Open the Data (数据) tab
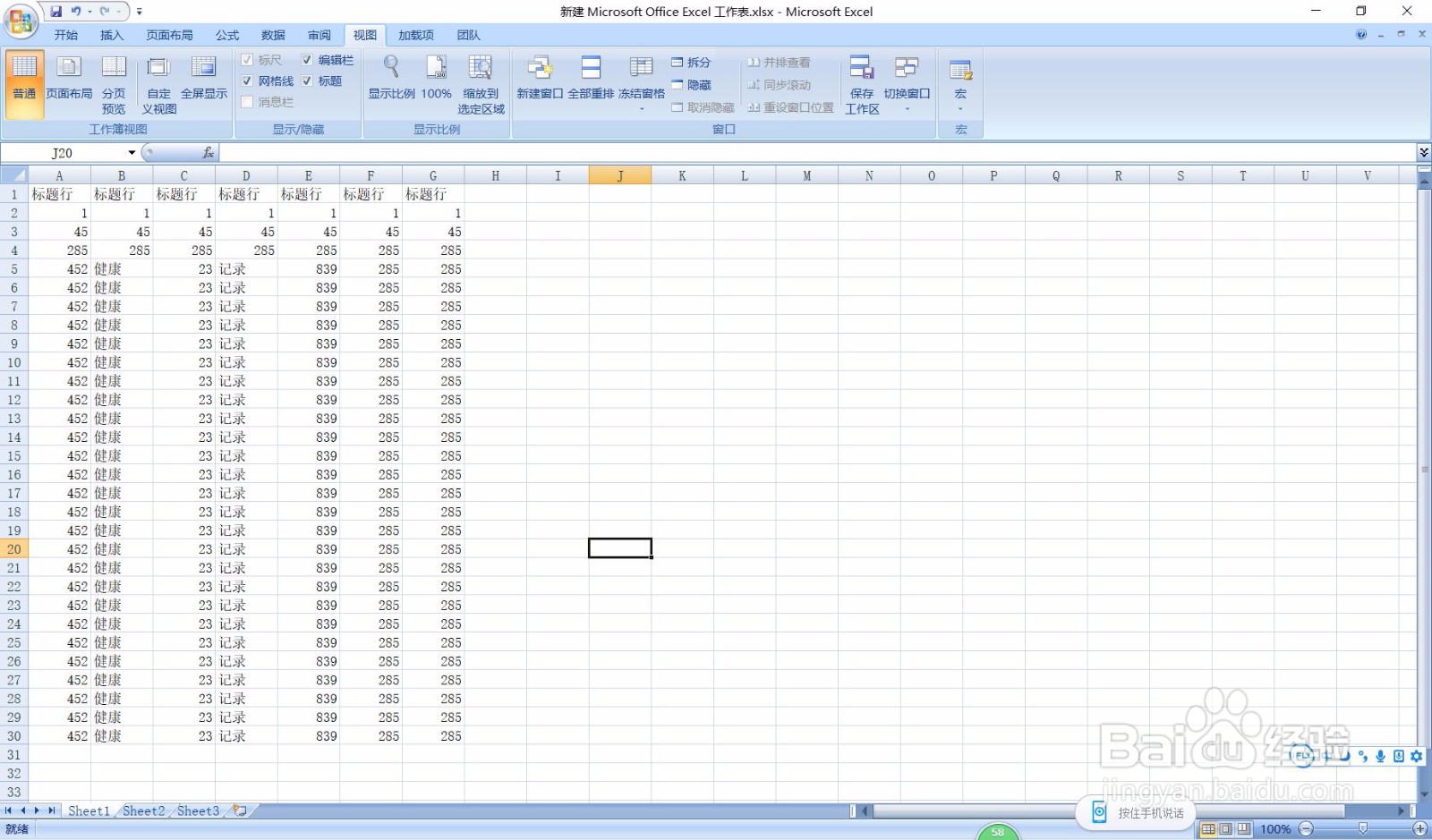1432x840 pixels. [x=273, y=35]
